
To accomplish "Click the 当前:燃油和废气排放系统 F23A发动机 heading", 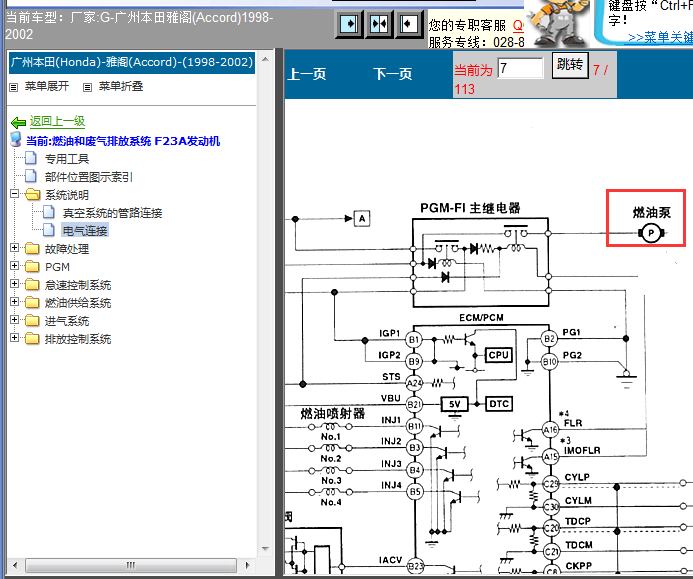I will 123,141.
